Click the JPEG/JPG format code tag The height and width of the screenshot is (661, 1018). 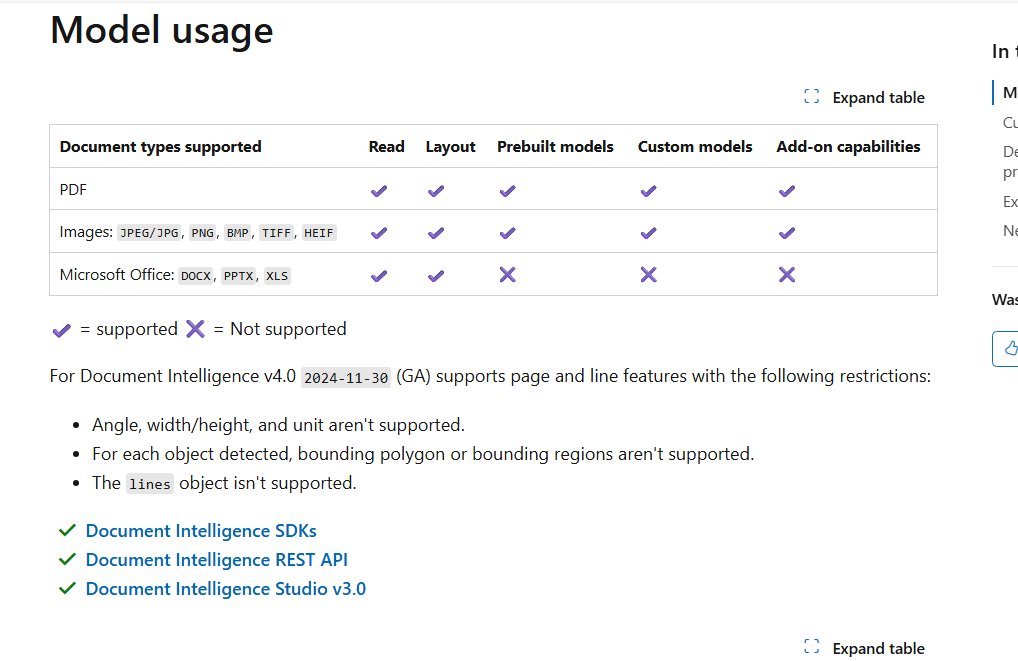tap(149, 233)
